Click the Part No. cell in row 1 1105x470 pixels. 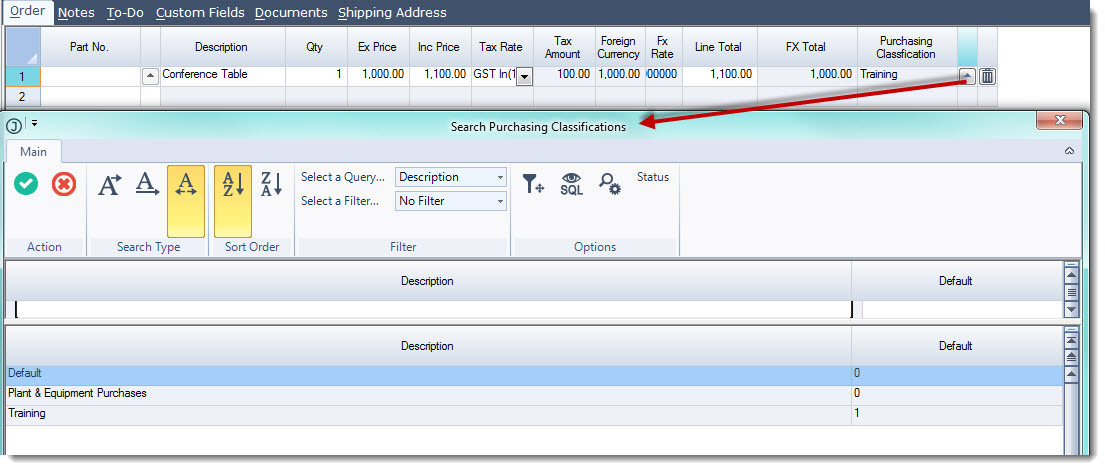pyautogui.click(x=90, y=76)
